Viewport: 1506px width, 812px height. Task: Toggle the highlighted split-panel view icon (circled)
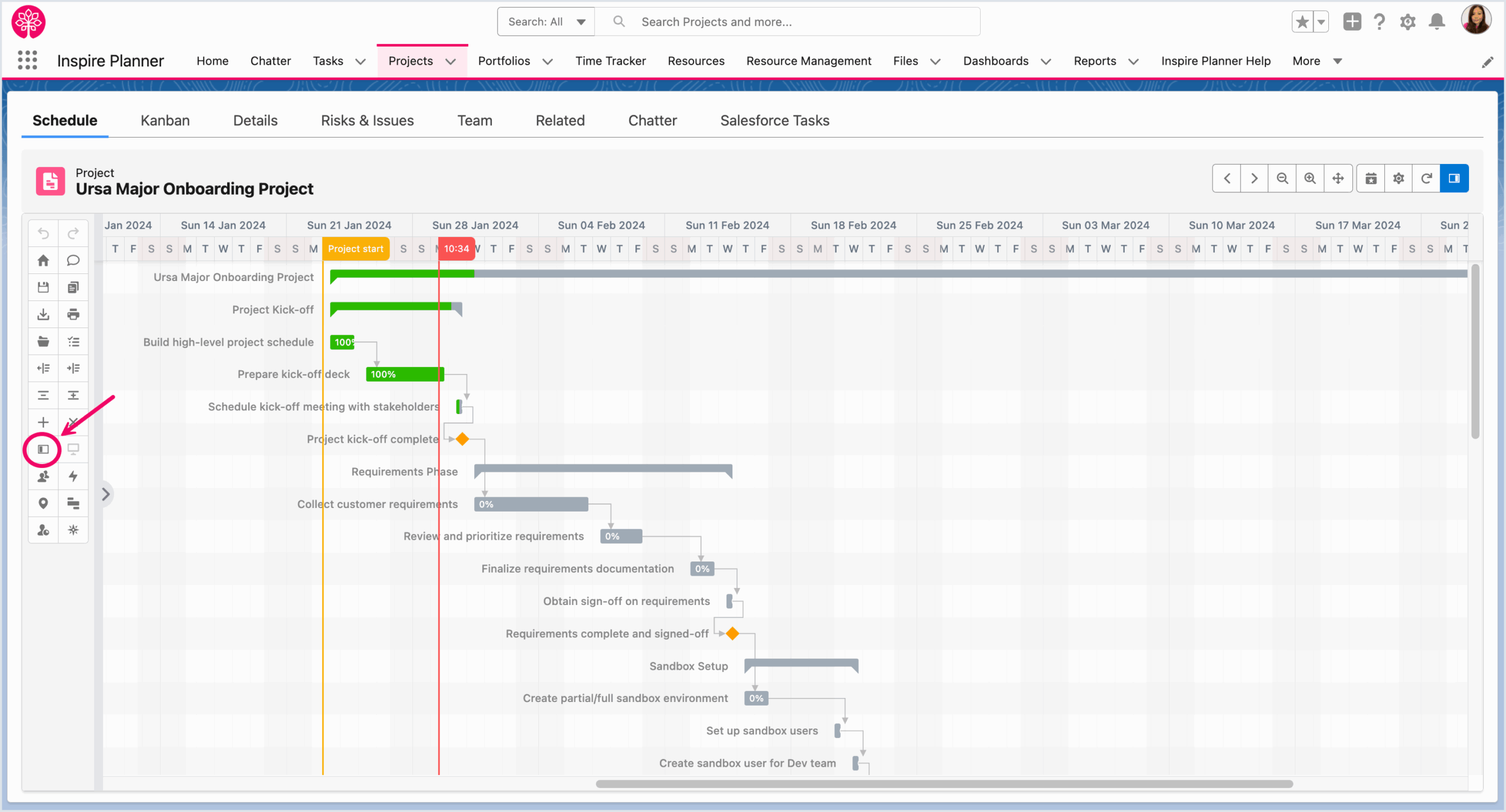click(42, 449)
